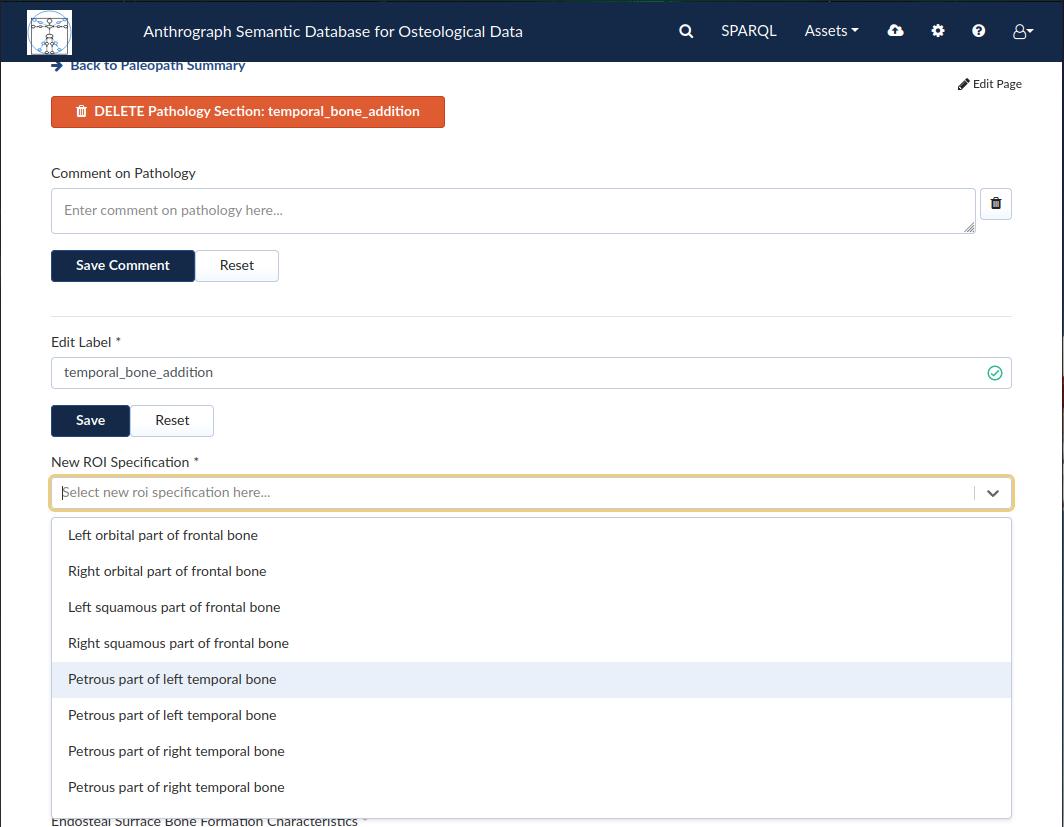The image size is (1064, 827).
Task: Click Reset next to the label Save button
Action: coord(172,421)
